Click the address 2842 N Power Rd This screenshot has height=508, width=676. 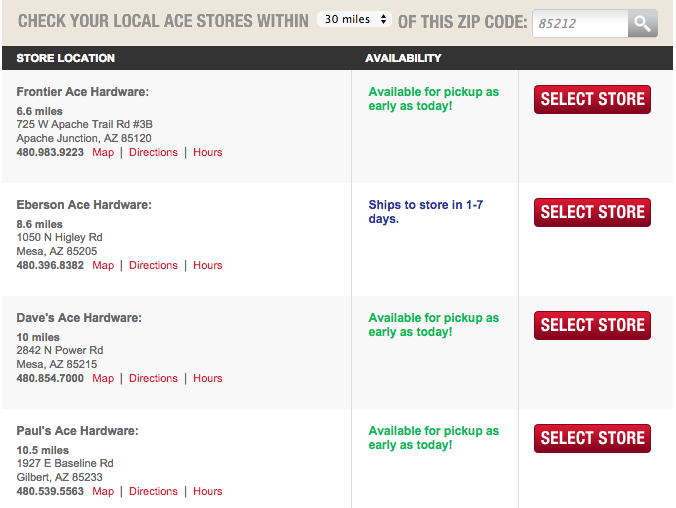click(60, 350)
